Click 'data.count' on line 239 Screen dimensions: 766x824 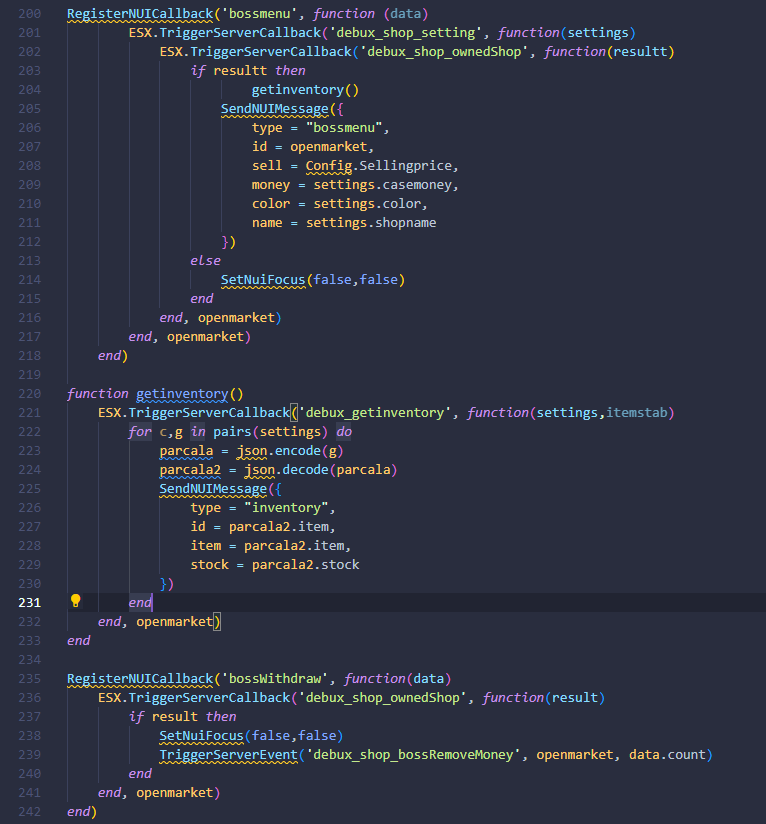point(667,755)
